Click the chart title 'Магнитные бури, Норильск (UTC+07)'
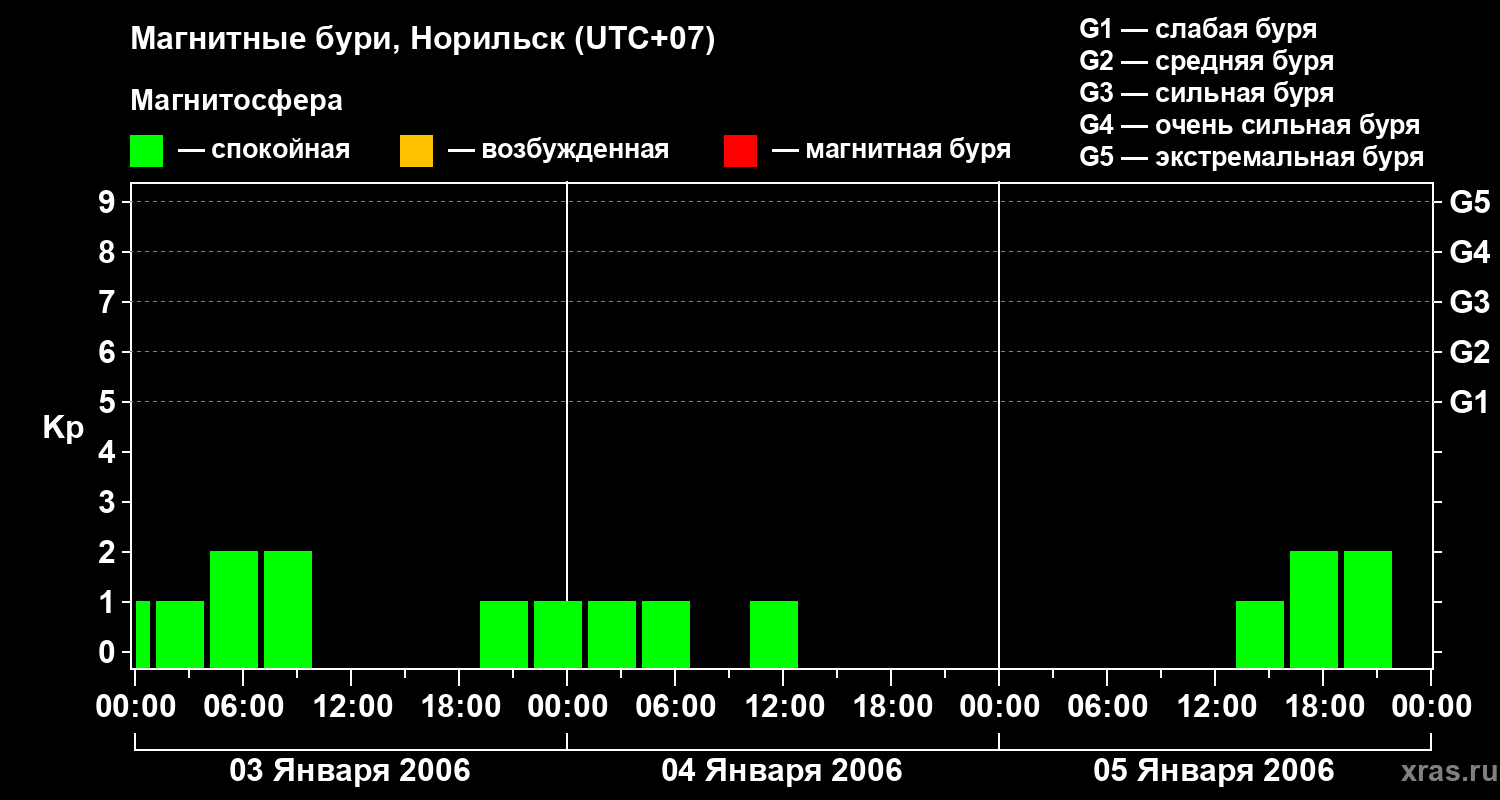Viewport: 1500px width, 800px height. (x=423, y=41)
